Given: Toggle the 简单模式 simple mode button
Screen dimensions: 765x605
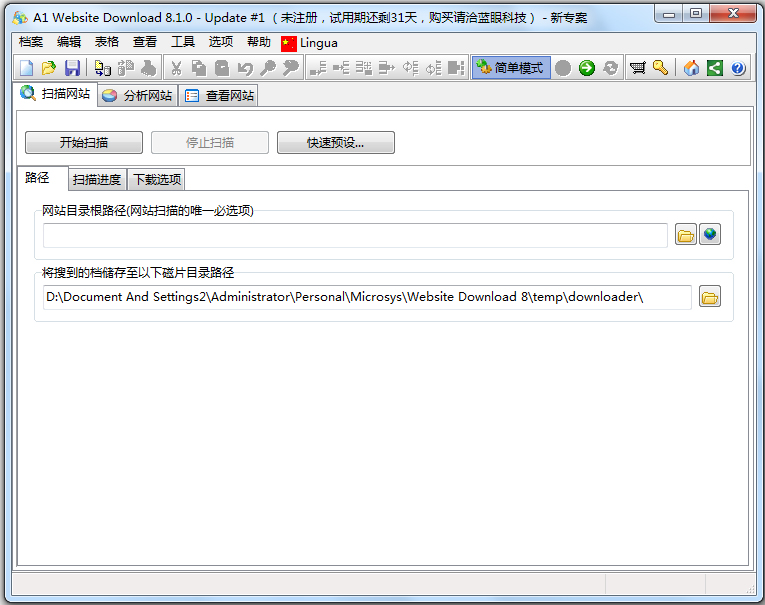Looking at the screenshot, I should tap(511, 68).
